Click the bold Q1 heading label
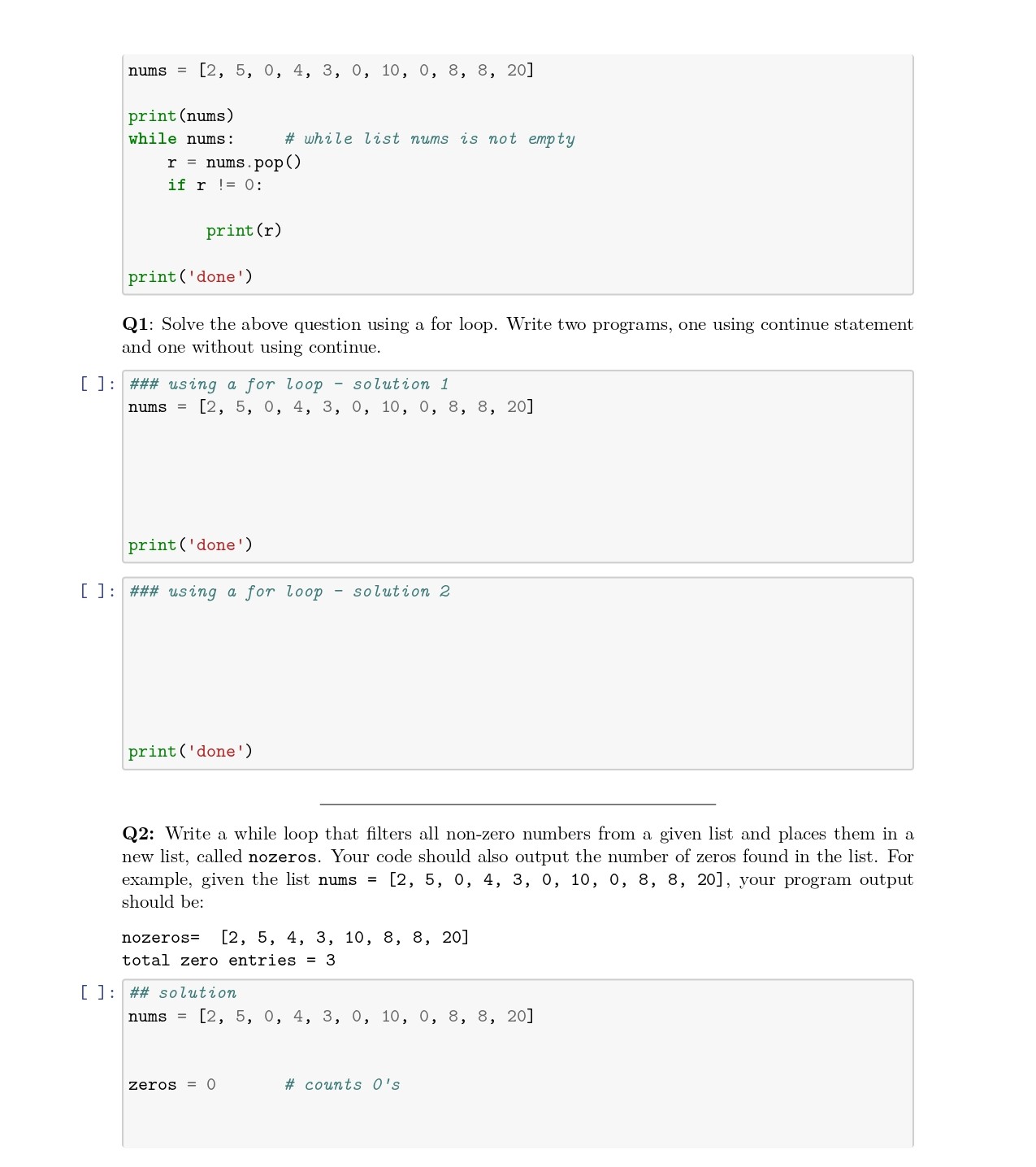 pos(136,325)
